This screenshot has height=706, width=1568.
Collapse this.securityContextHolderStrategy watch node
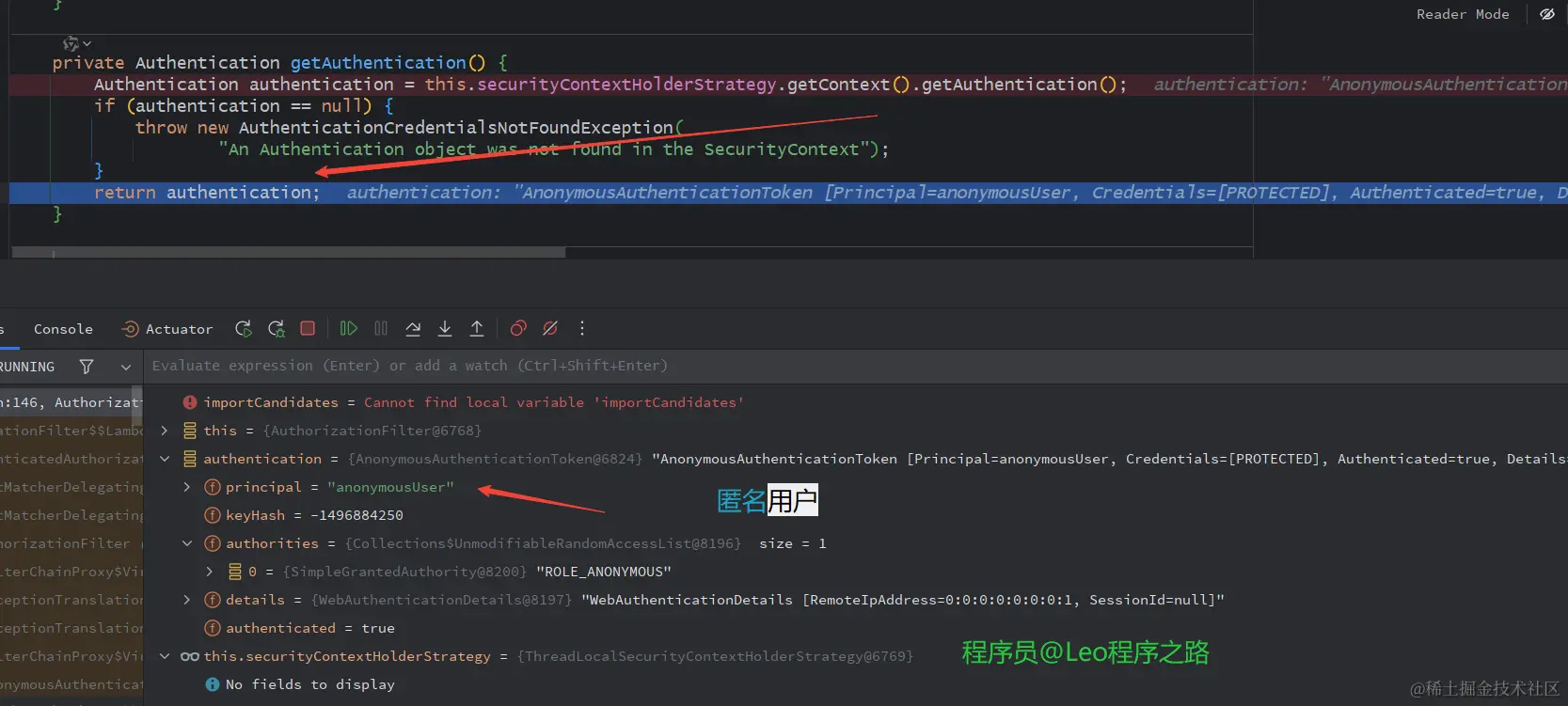tap(165, 656)
